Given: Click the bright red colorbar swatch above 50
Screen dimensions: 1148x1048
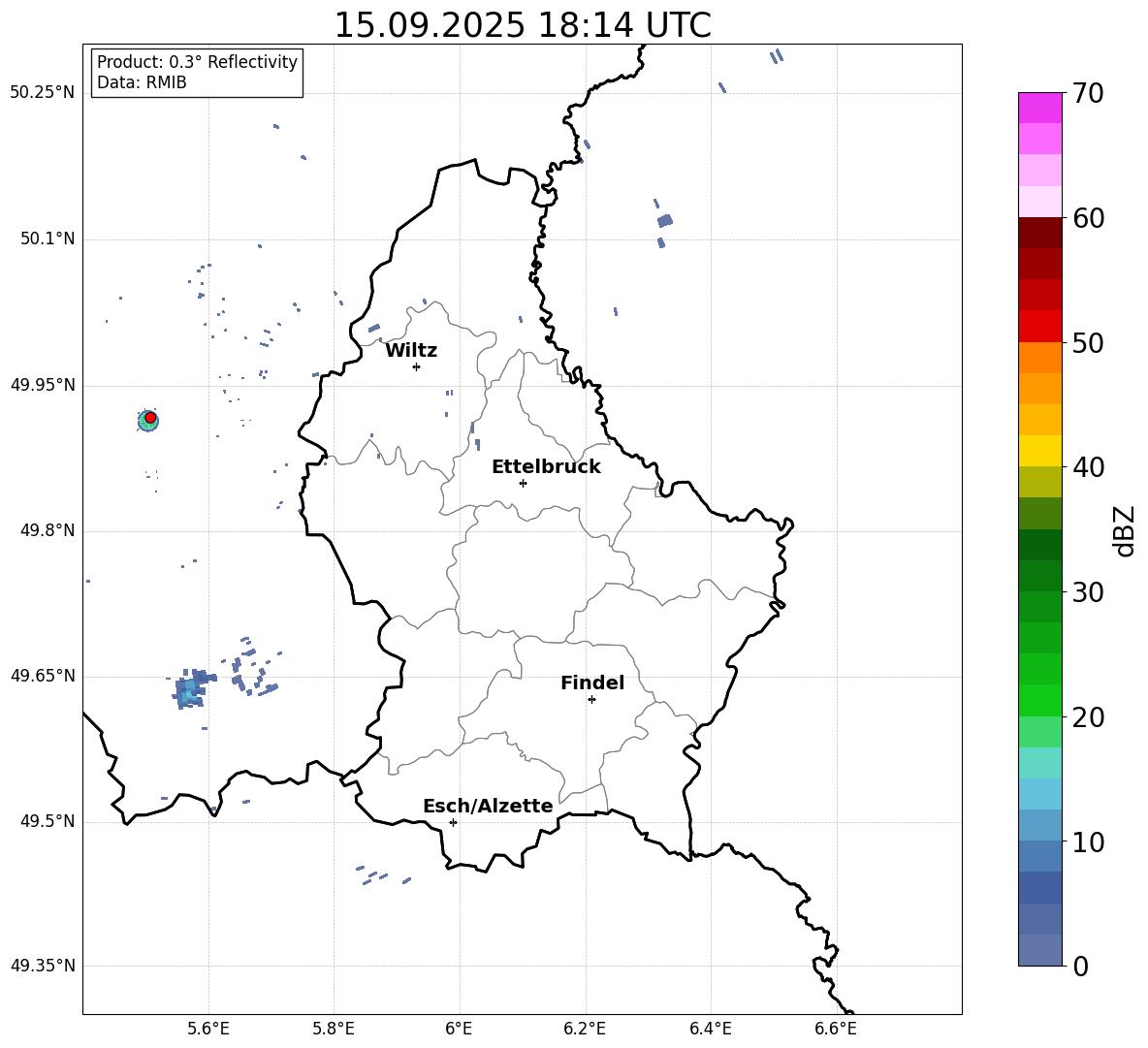Looking at the screenshot, I should click(1039, 327).
